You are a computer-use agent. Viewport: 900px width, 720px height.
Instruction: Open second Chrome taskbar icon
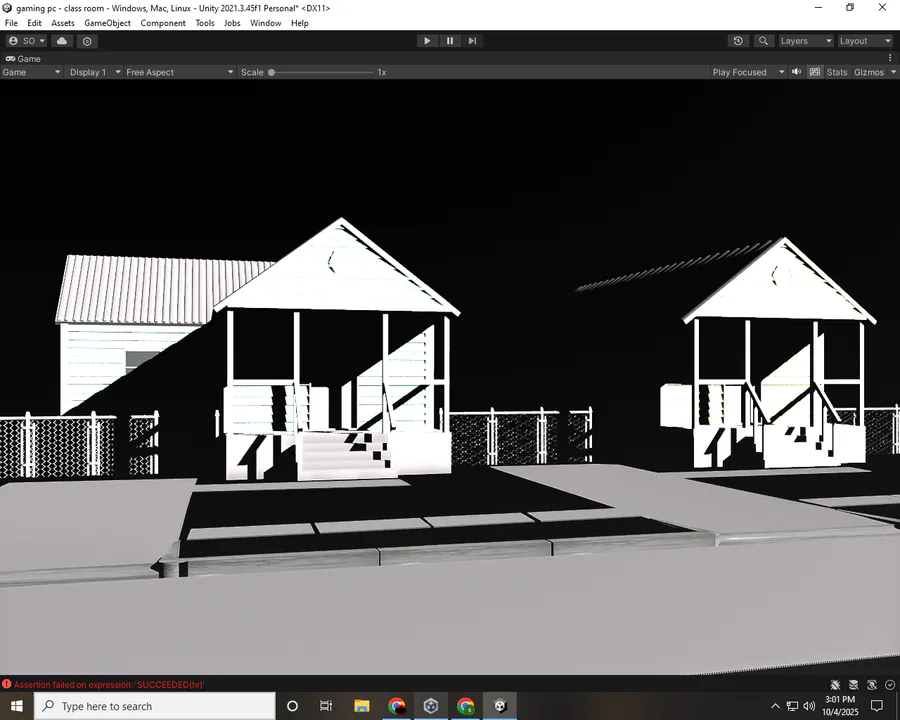point(465,706)
